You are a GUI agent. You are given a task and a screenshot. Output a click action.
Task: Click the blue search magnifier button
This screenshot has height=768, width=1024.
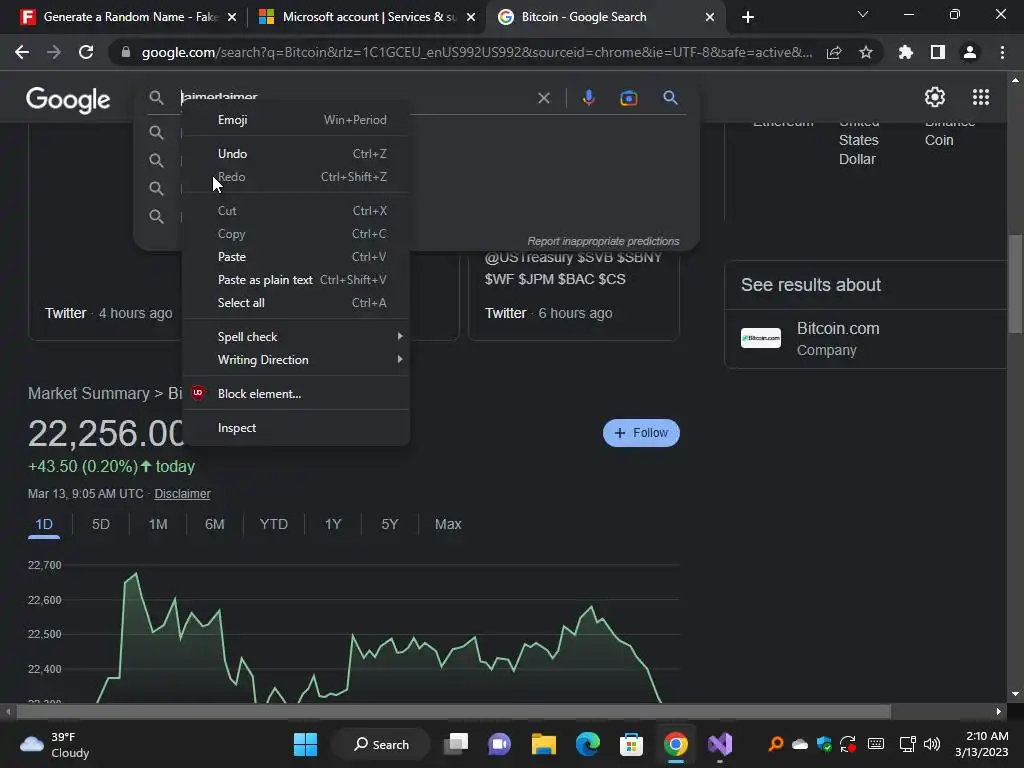[x=670, y=98]
